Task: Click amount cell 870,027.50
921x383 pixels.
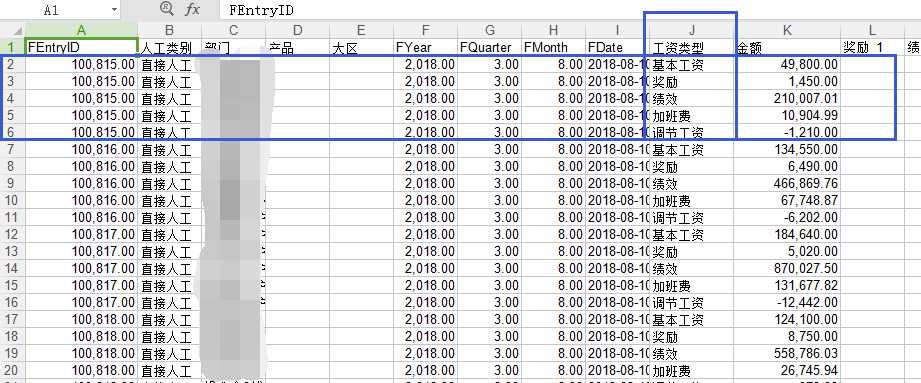Action: pyautogui.click(x=788, y=269)
